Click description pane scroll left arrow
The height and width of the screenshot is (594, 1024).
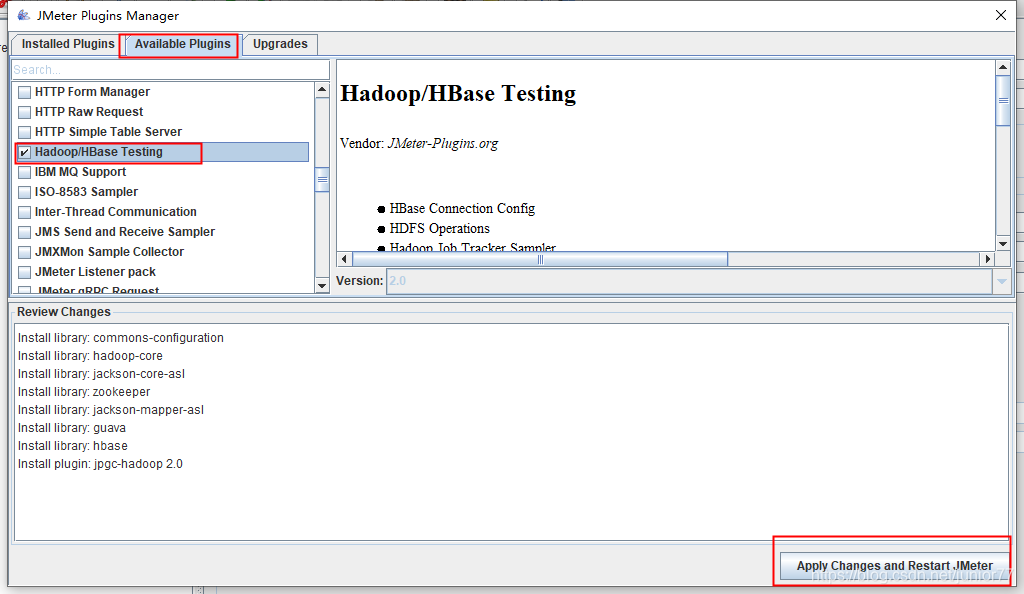click(x=344, y=259)
